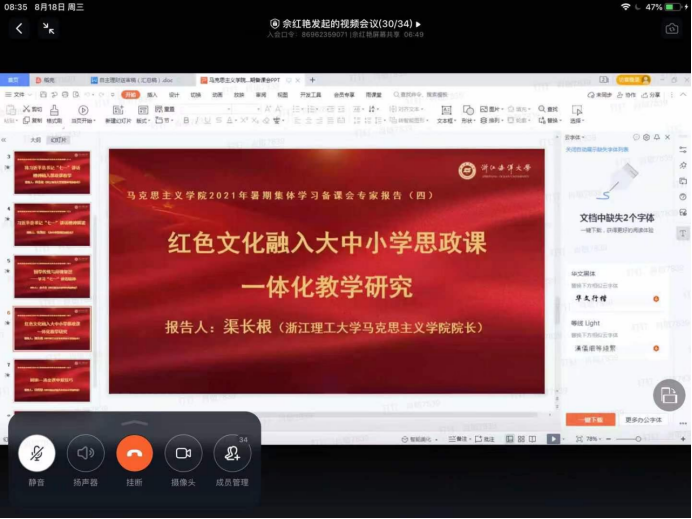This screenshot has width=692, height=519.
Task: Click the orange 一键下载 button
Action: click(590, 420)
